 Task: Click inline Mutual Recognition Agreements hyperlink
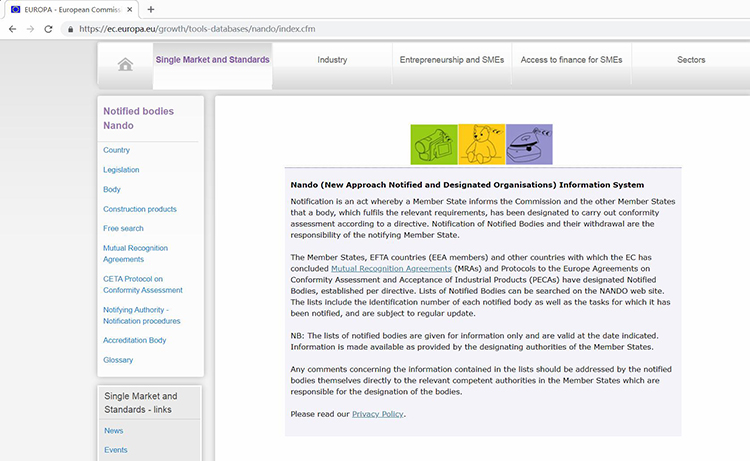(391, 269)
